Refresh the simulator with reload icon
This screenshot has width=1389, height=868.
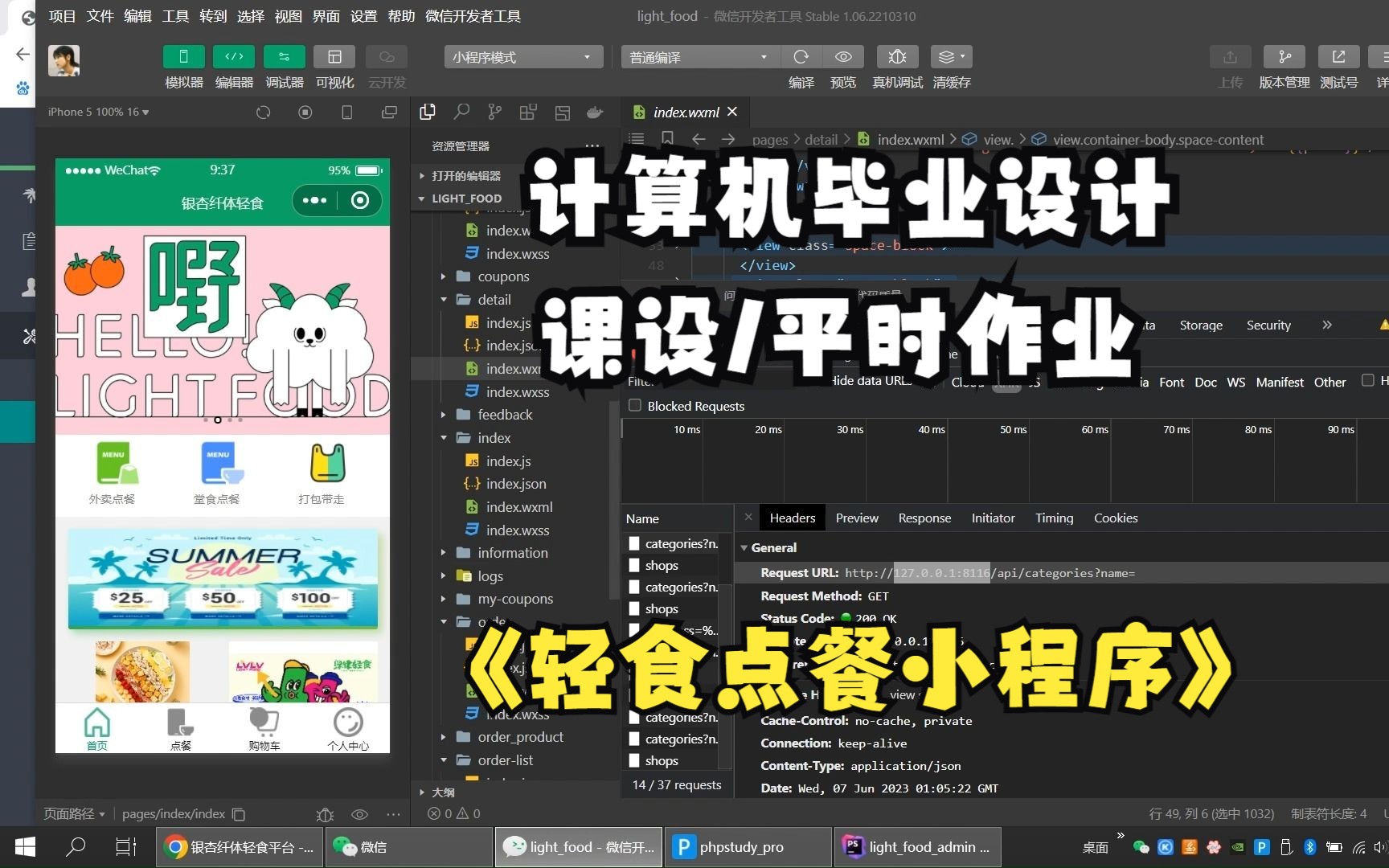point(263,113)
